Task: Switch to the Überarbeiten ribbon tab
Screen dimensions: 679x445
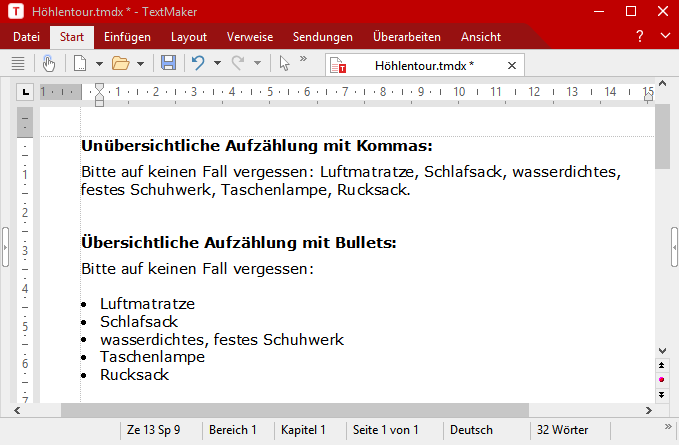Action: (406, 37)
